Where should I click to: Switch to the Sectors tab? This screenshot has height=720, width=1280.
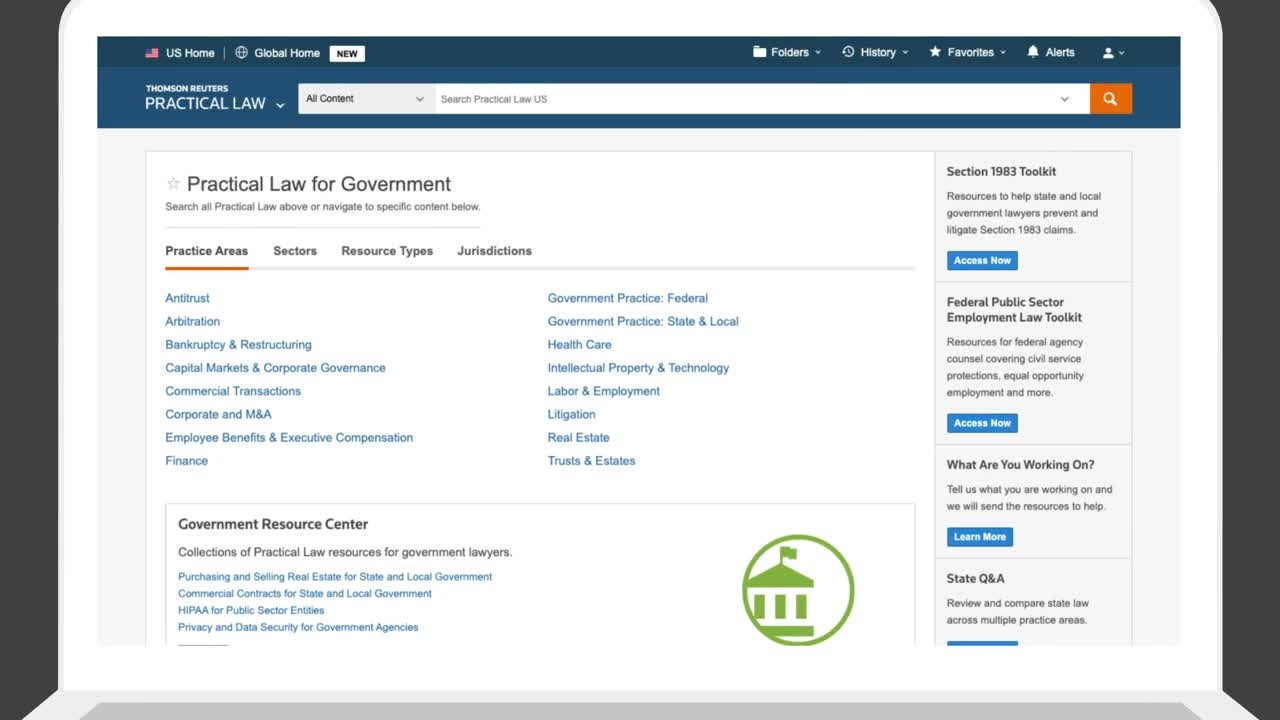pos(295,251)
